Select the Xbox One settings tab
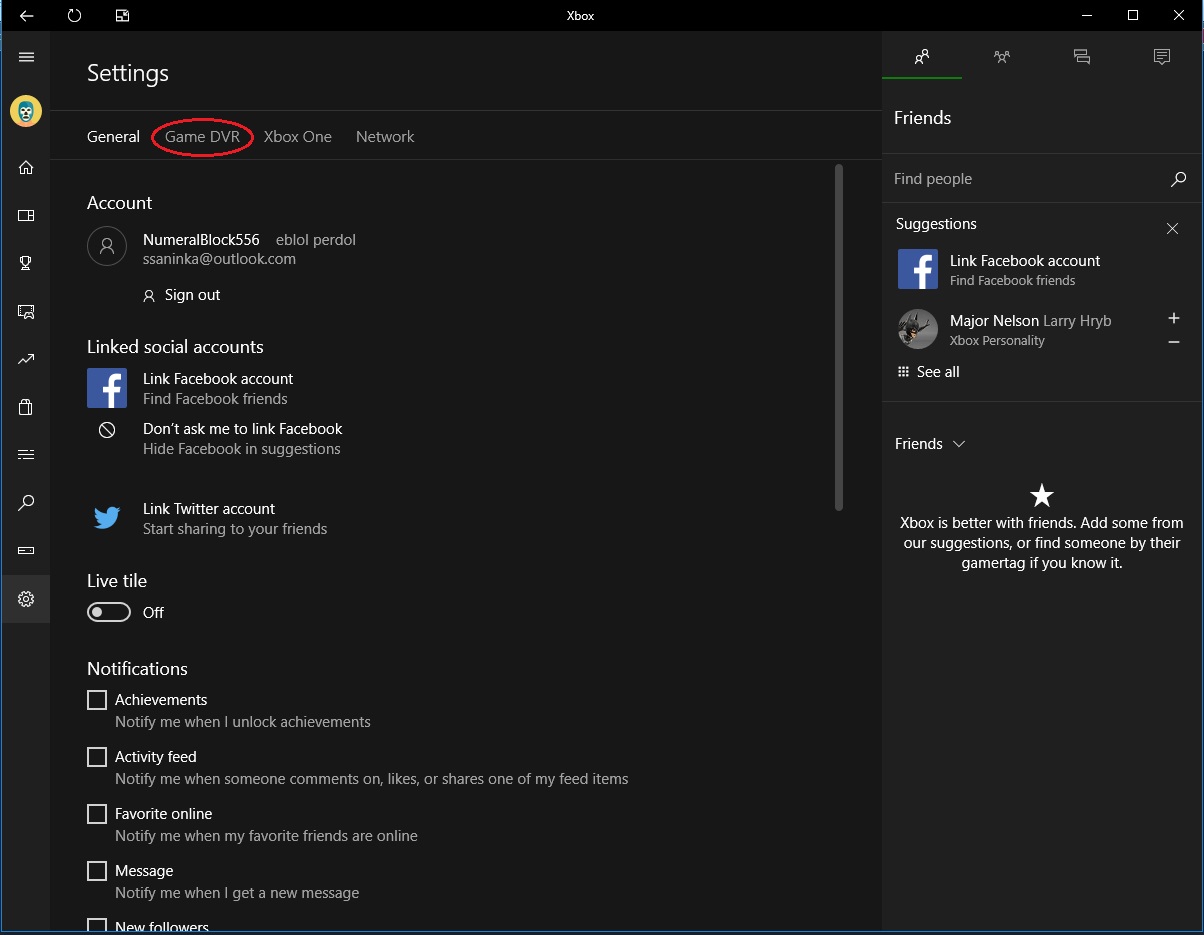Image resolution: width=1204 pixels, height=935 pixels. coord(298,137)
